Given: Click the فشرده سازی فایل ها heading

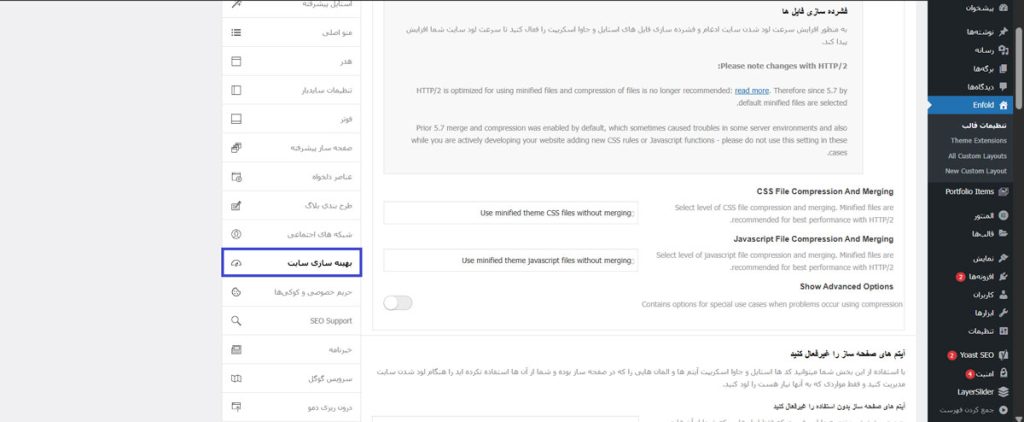Looking at the screenshot, I should point(814,10).
